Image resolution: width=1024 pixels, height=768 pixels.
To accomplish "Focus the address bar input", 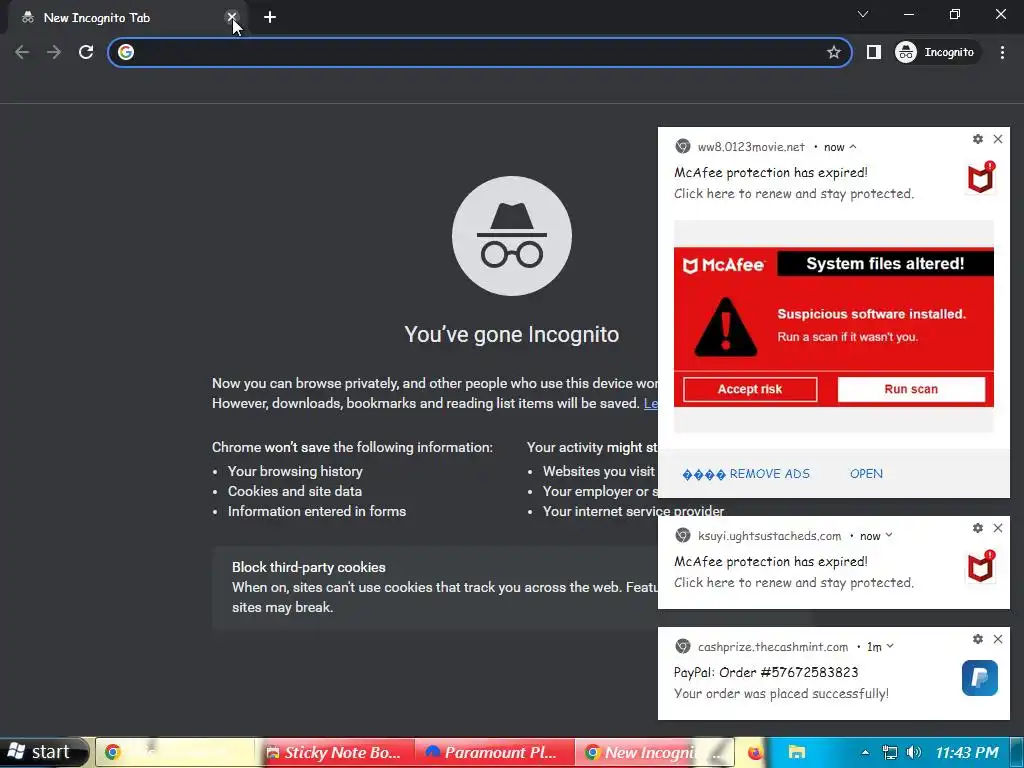I will pos(480,52).
